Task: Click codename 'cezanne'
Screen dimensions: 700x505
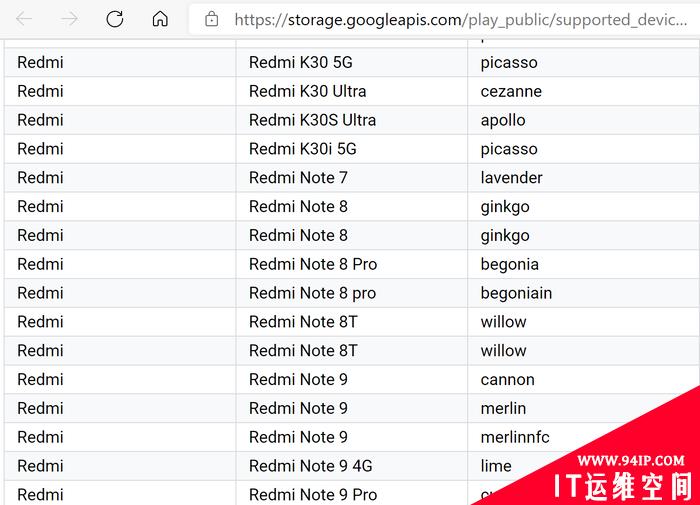Action: click(x=511, y=91)
